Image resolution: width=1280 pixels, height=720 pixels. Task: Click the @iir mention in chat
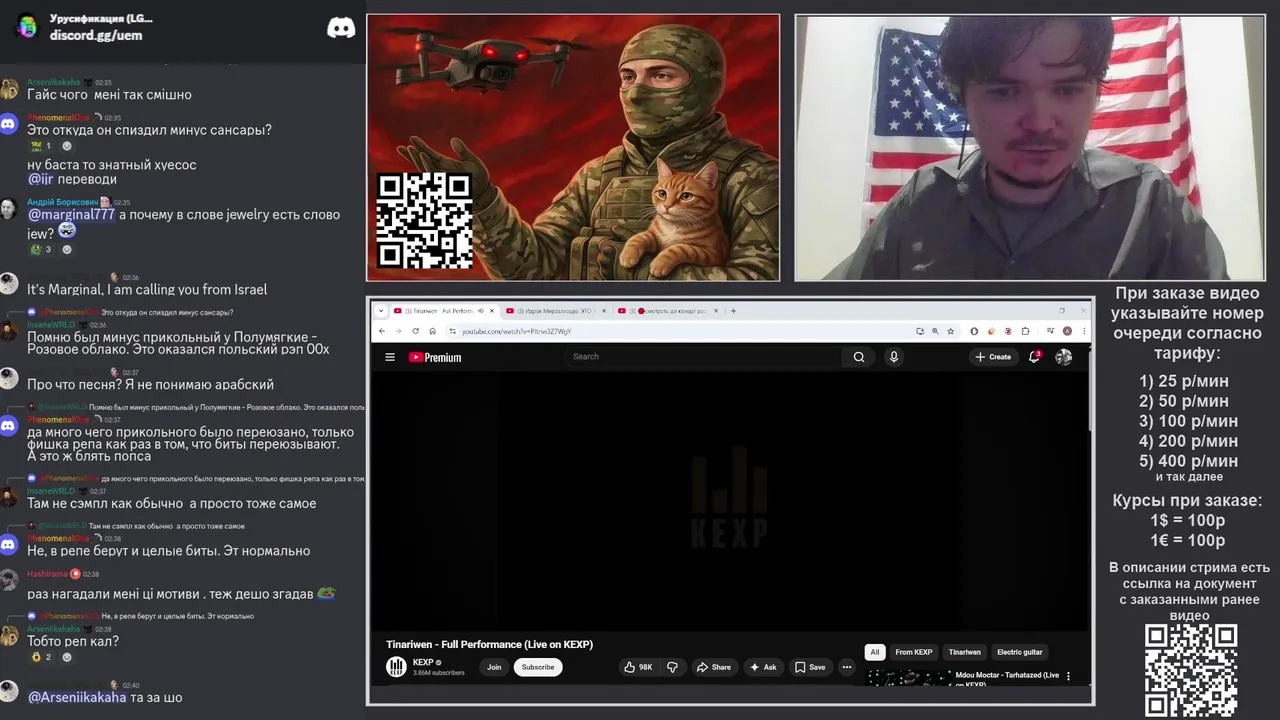click(40, 179)
